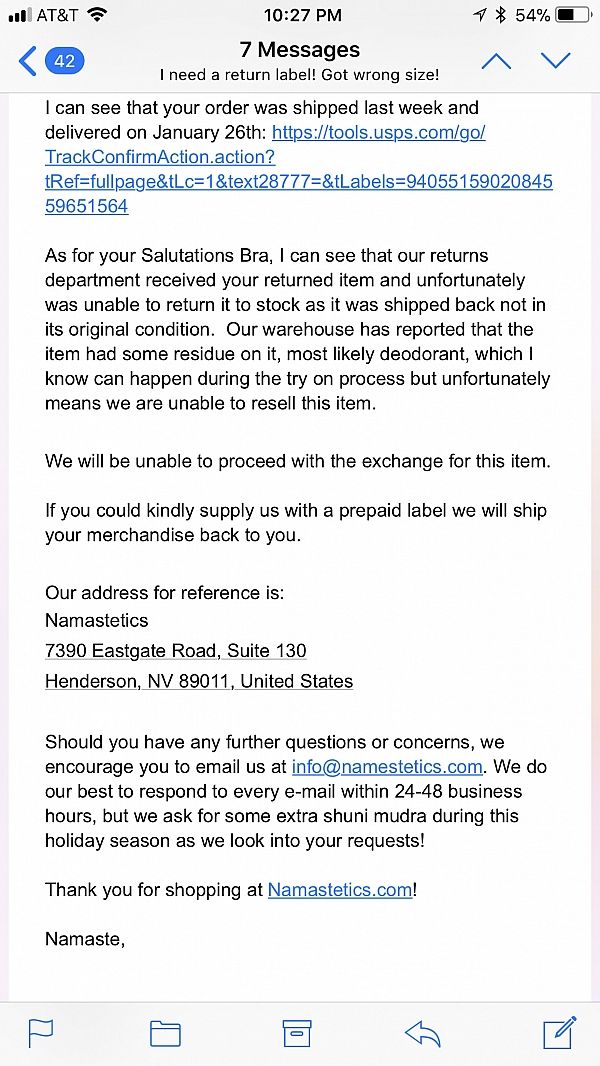This screenshot has height=1066, width=600.
Task: Tap the 42 unread count badge
Action: pos(64,61)
